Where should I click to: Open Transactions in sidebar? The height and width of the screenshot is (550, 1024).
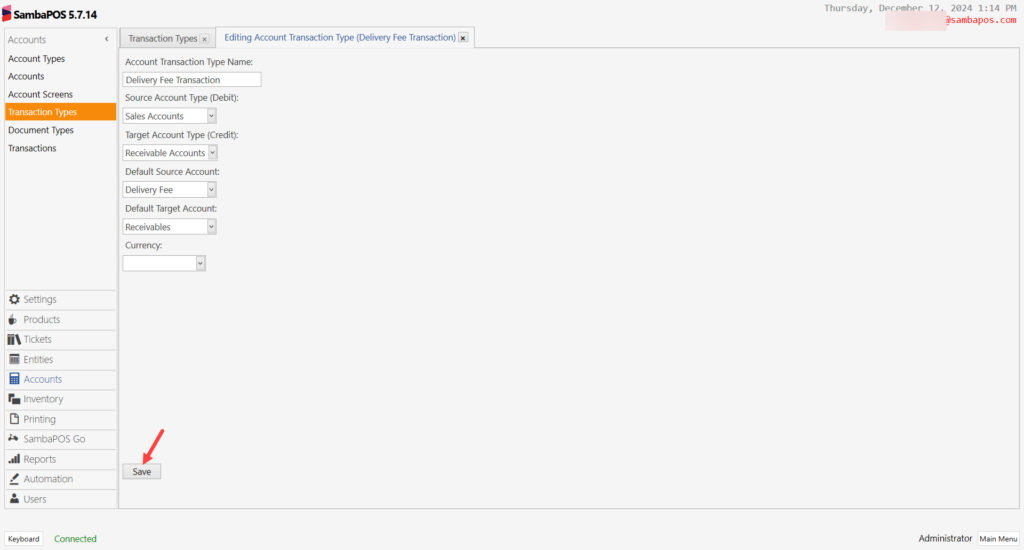(x=32, y=148)
